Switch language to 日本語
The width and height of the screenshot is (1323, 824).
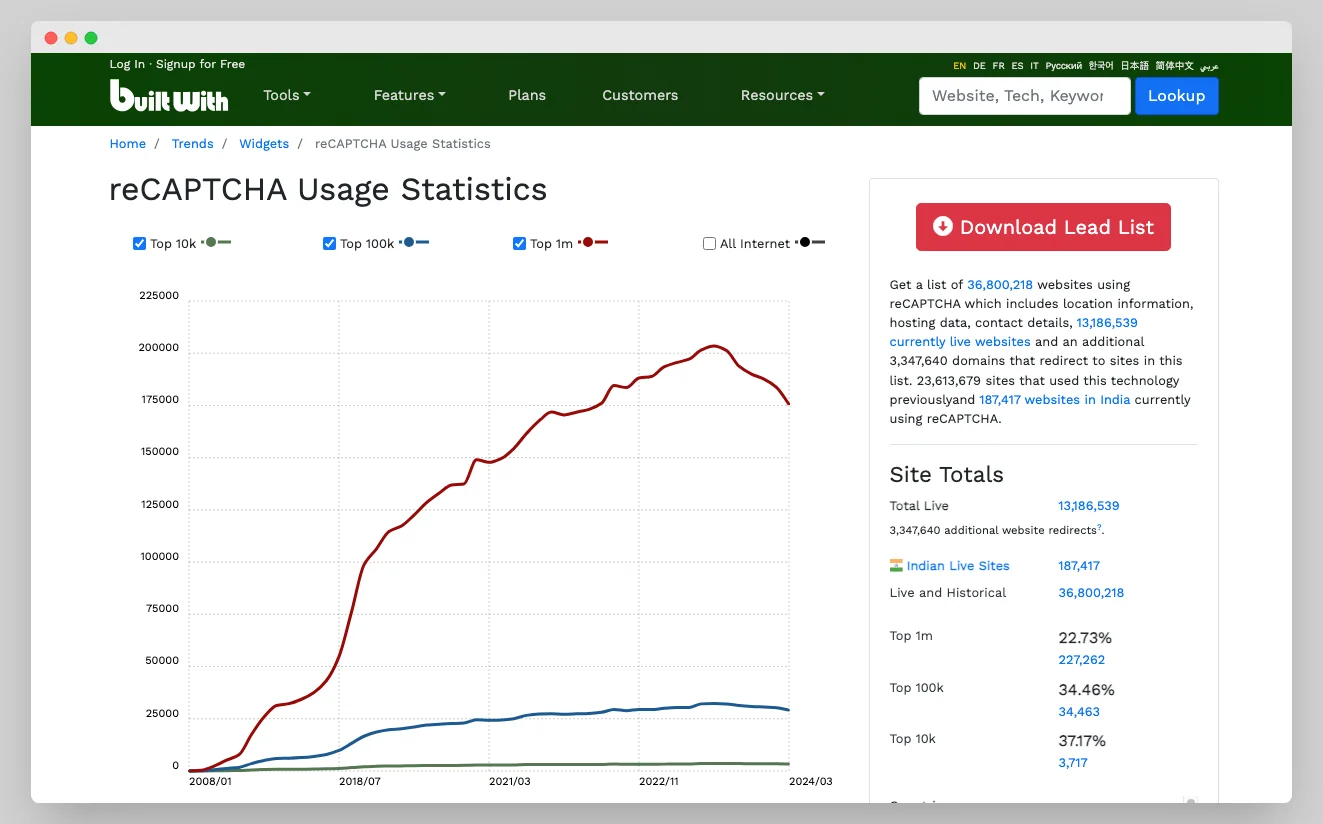pyautogui.click(x=1134, y=66)
